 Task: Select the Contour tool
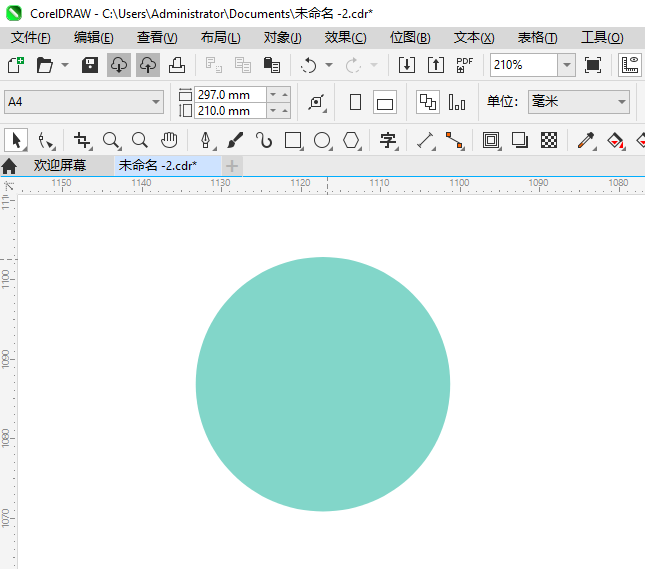coord(491,140)
